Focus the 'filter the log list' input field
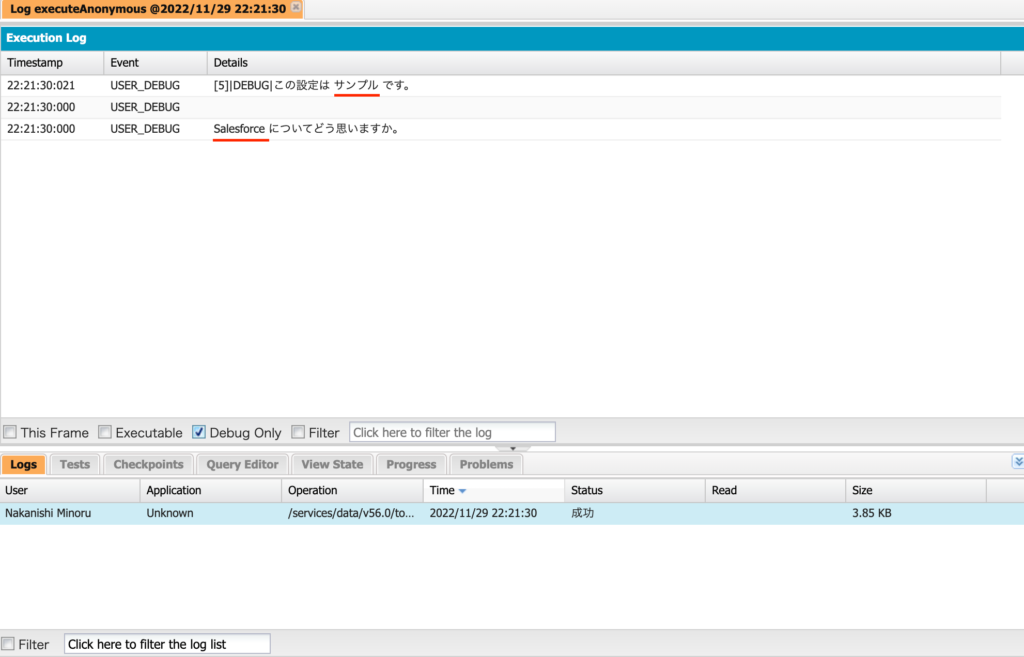The height and width of the screenshot is (657, 1024). pos(167,644)
